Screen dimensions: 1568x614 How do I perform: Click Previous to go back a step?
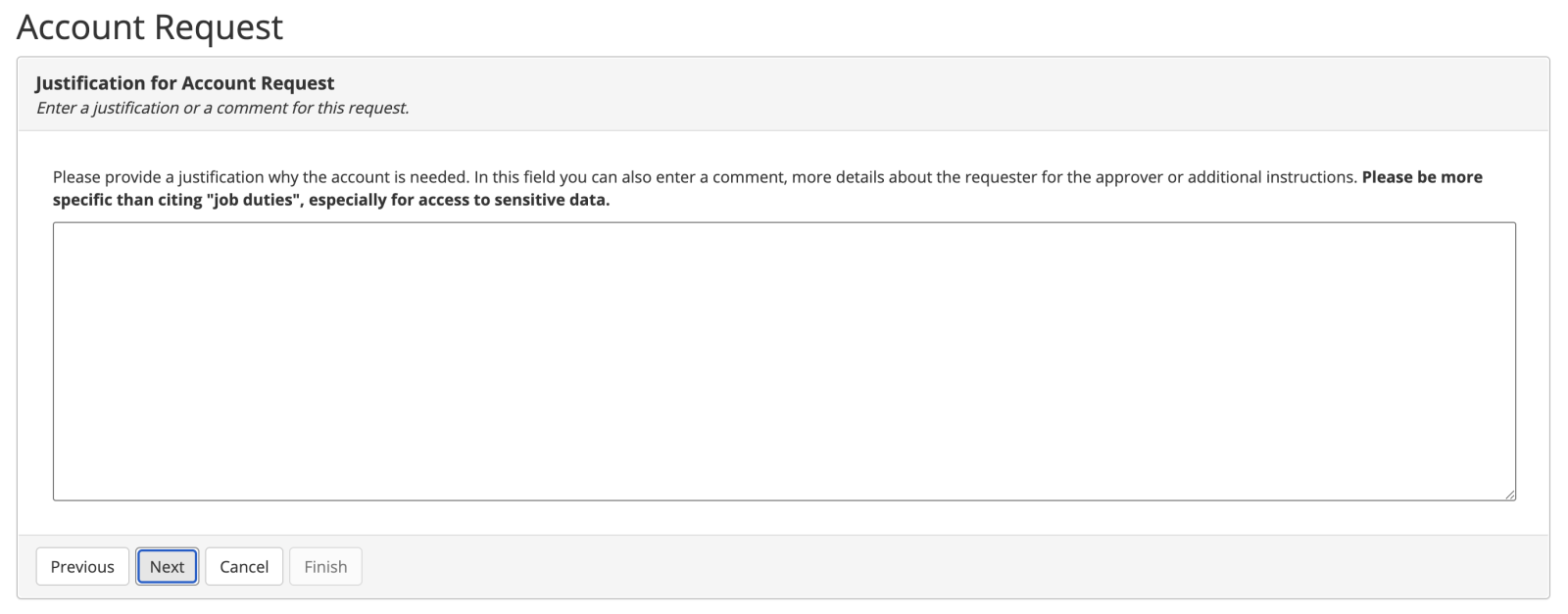pyautogui.click(x=82, y=566)
